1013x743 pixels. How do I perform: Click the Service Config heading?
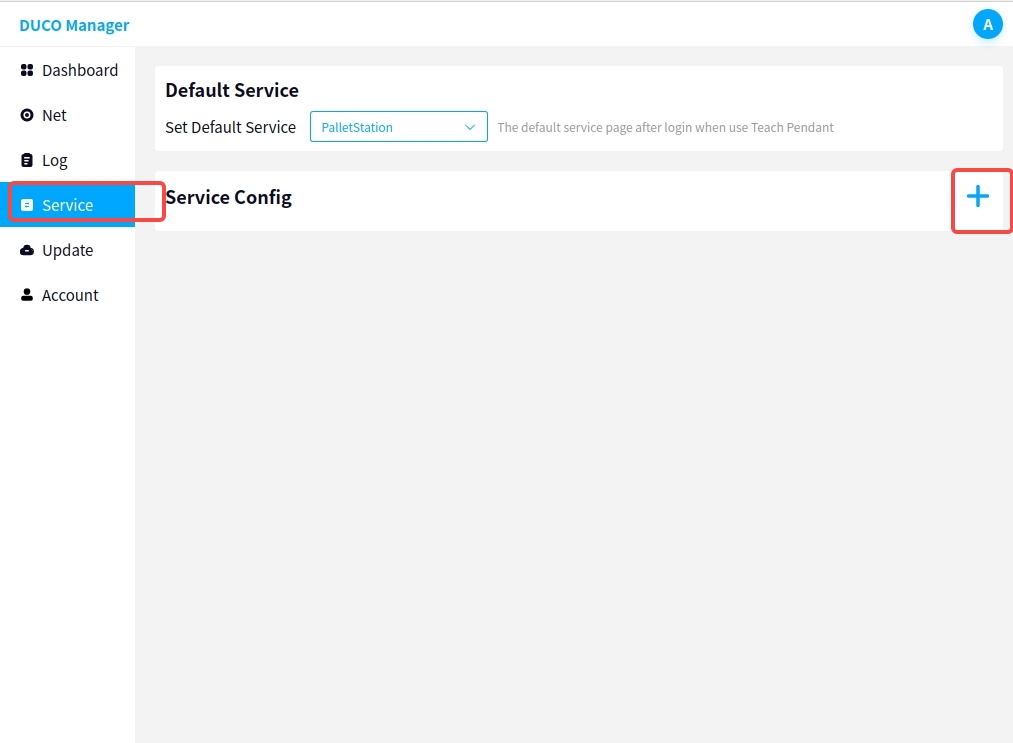[229, 197]
